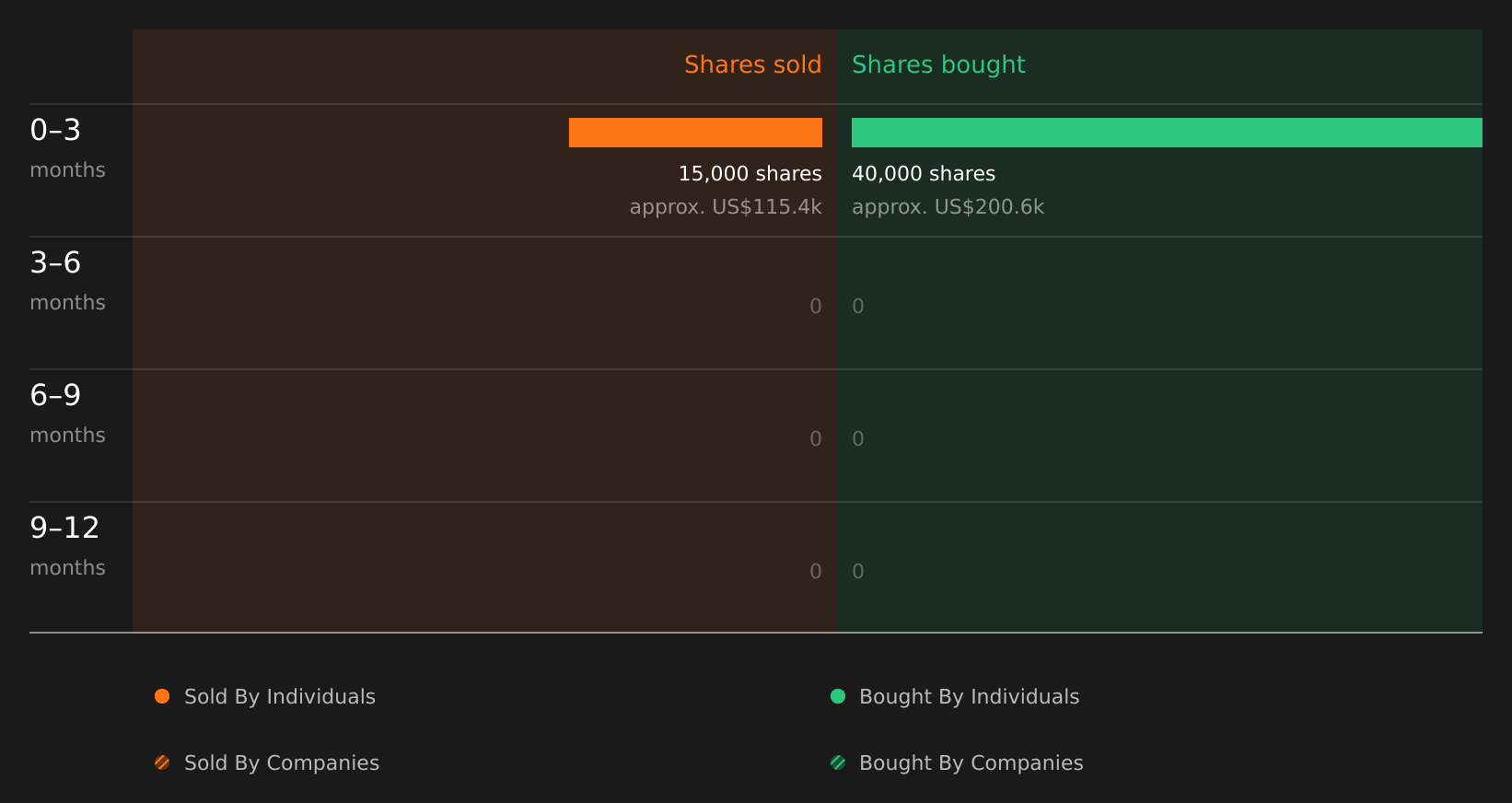Click the approx. US$200.6k amount
This screenshot has width=1512, height=803.
(948, 207)
